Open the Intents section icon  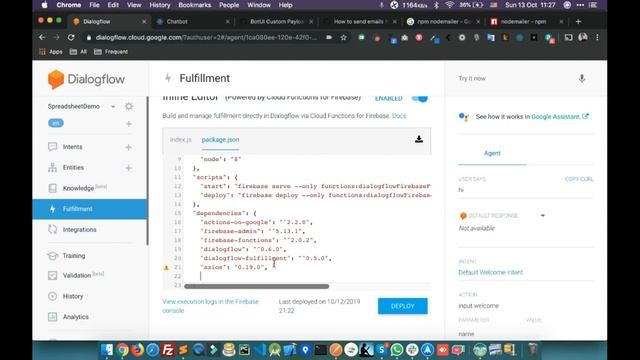click(x=53, y=147)
